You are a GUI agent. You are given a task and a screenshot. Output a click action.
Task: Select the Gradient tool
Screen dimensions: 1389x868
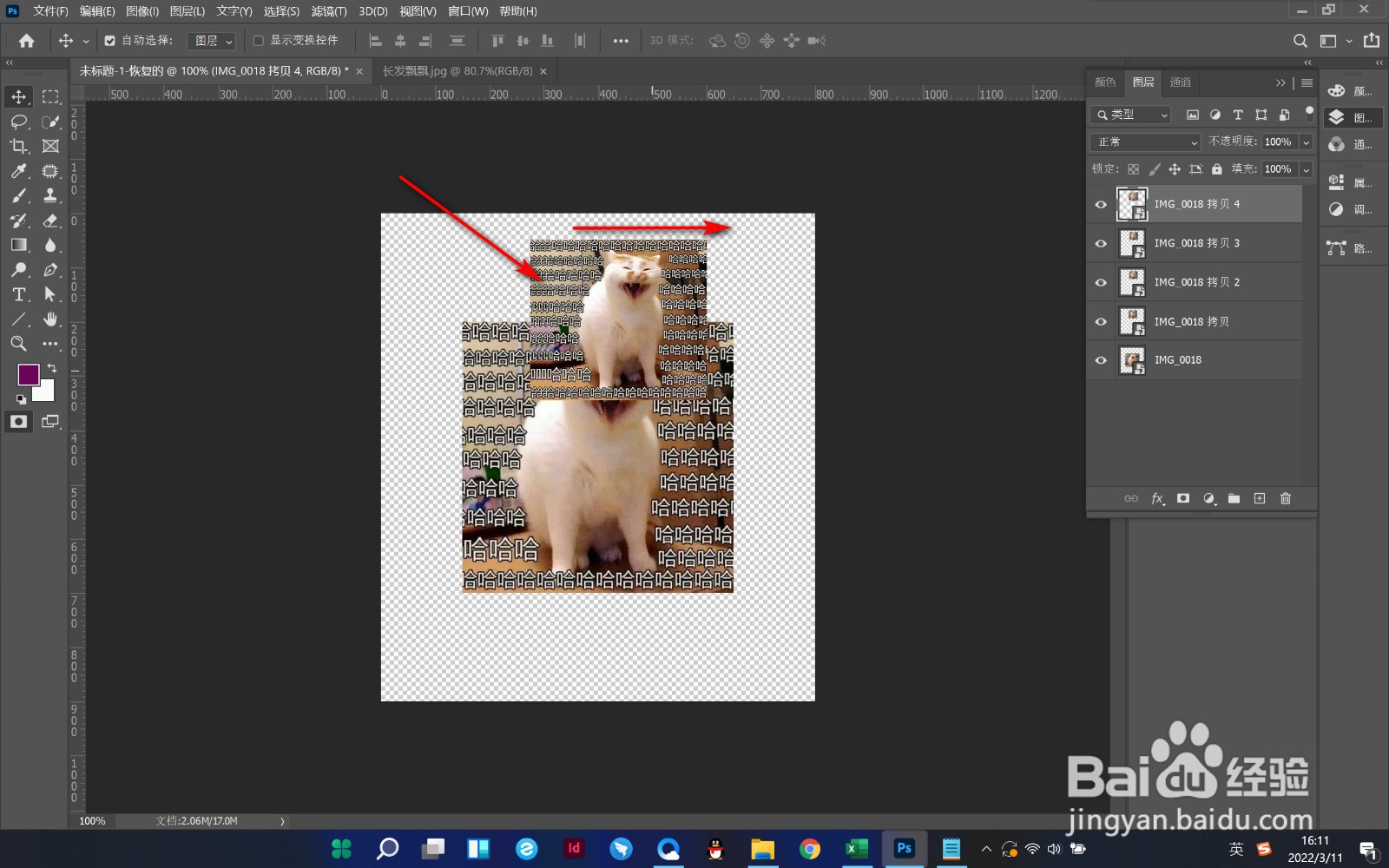click(x=19, y=245)
